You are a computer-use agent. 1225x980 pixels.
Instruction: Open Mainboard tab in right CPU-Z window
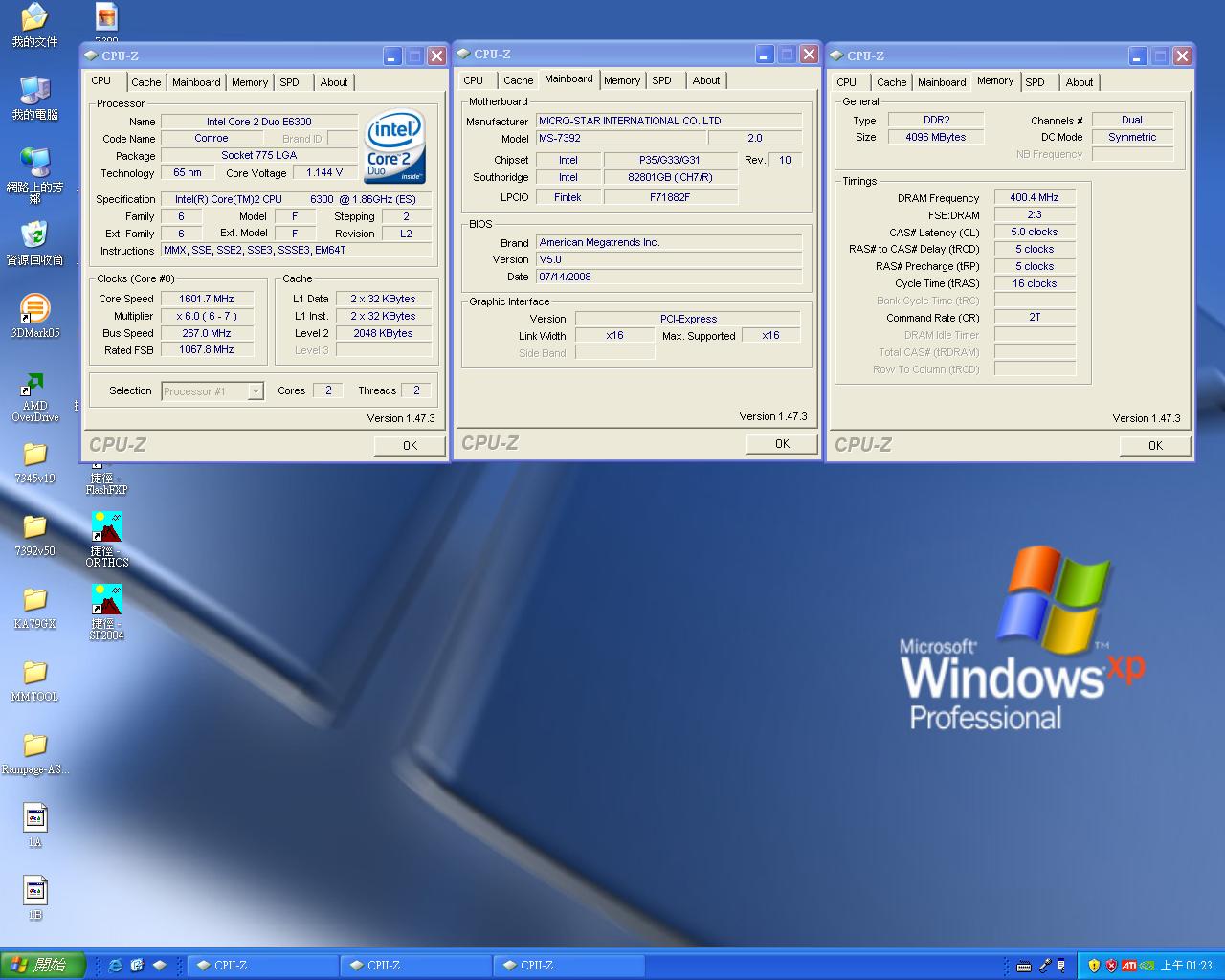[x=942, y=82]
